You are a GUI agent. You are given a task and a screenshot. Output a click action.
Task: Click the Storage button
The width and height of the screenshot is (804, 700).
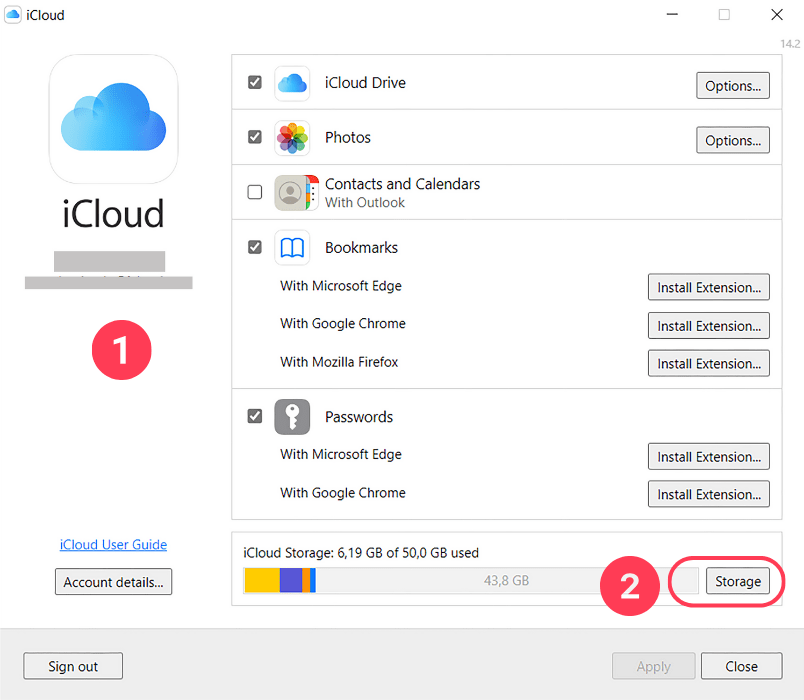pos(738,581)
